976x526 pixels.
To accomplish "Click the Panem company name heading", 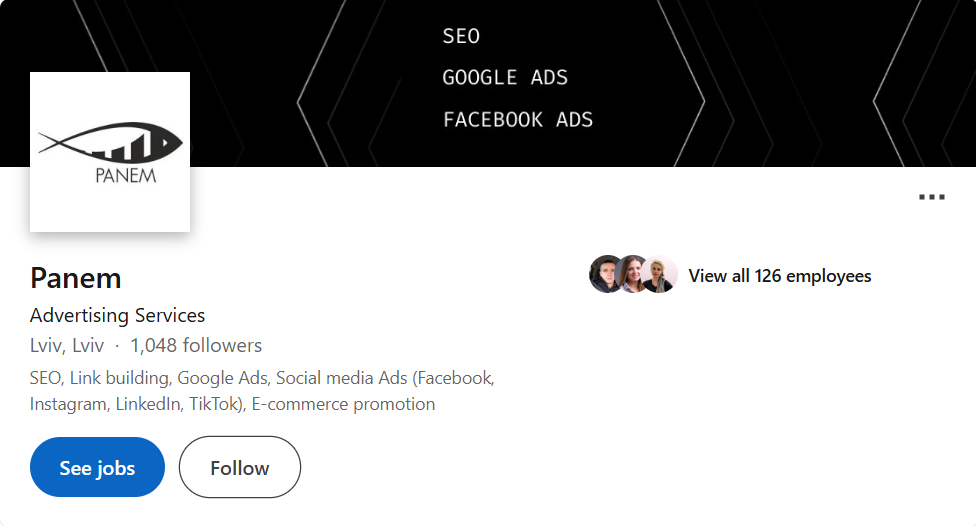I will click(x=76, y=277).
